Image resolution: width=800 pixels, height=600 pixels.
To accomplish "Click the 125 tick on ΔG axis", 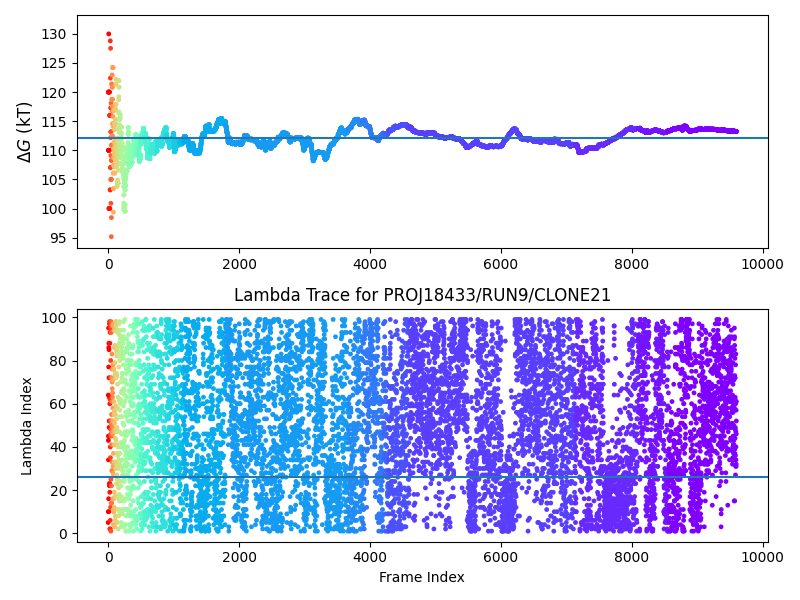I will 55,63.
